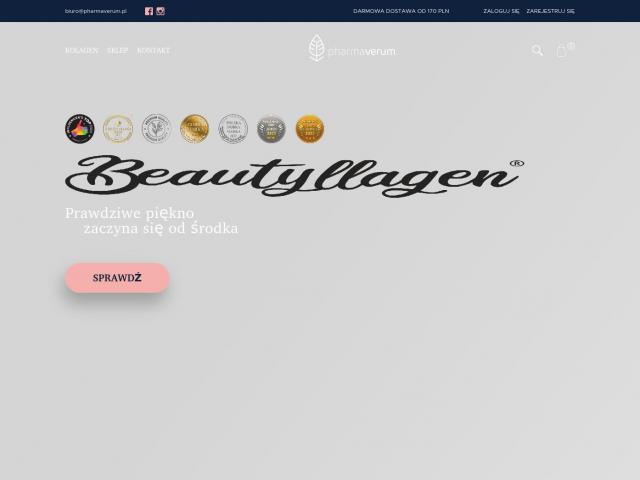Open the Facebook social icon
Screen dimensions: 640x480
point(149,11)
